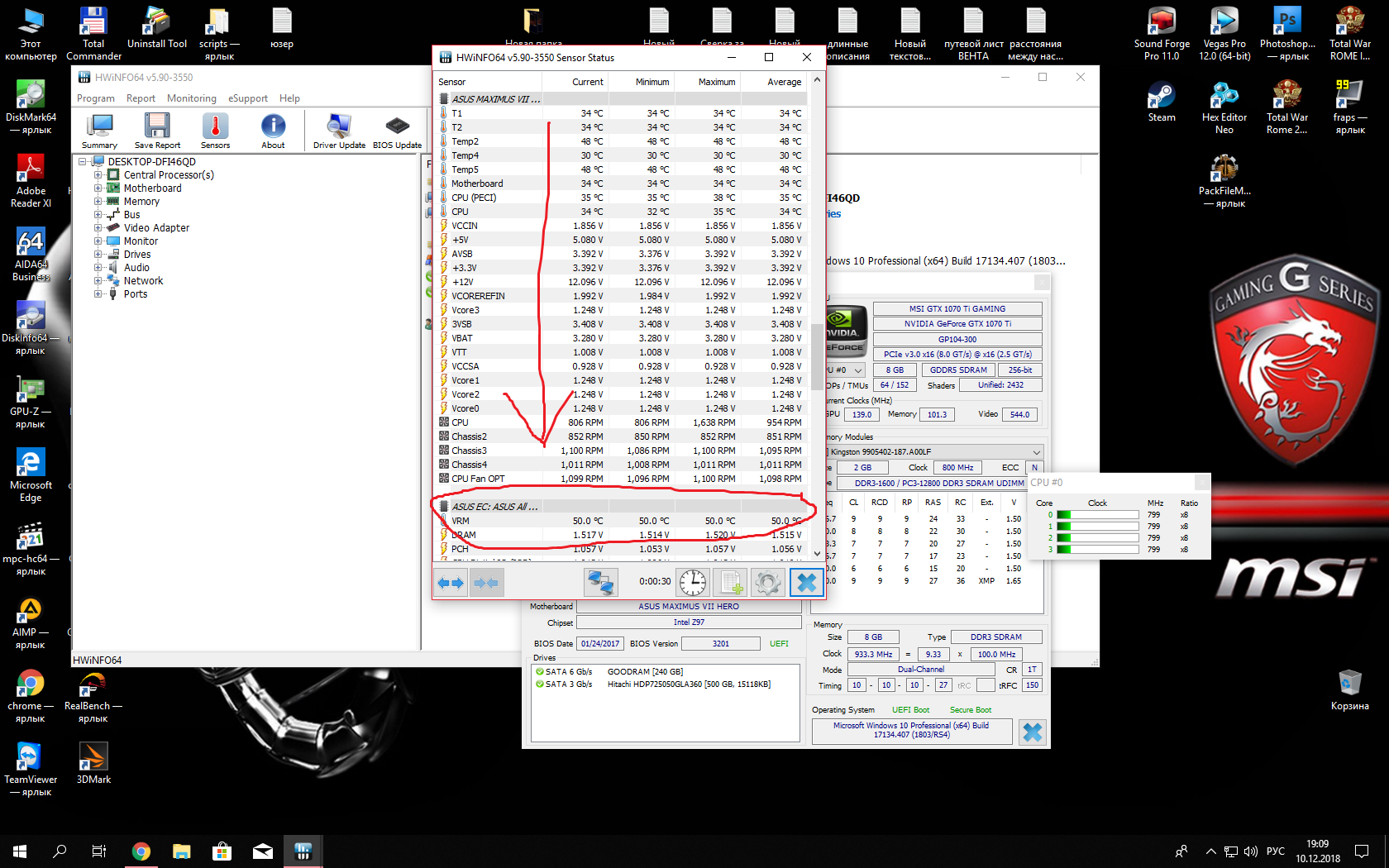Expand the Video Adapter tree node
1389x868 pixels.
coord(98,228)
